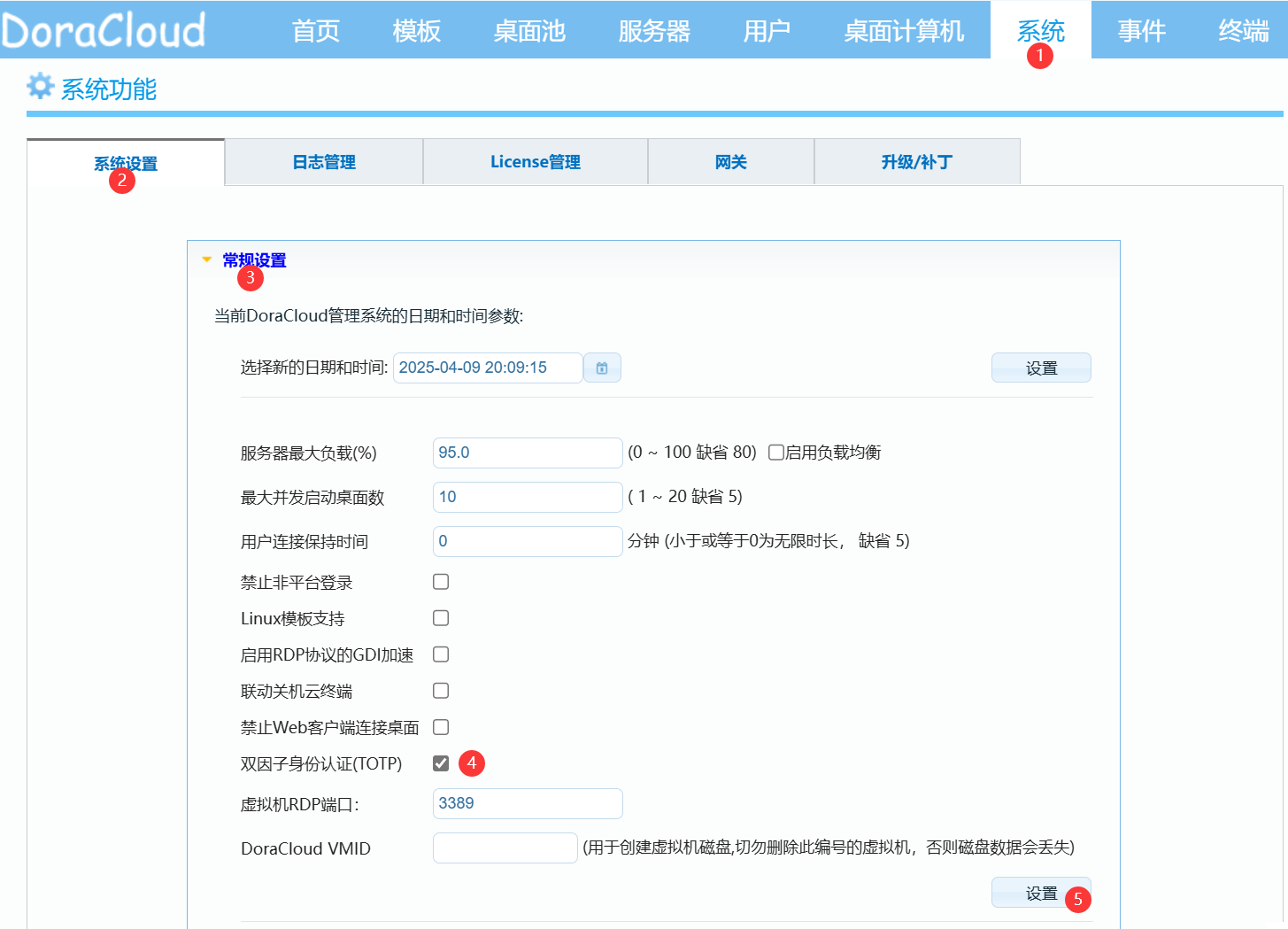Click the 常规设置 section title

pyautogui.click(x=254, y=260)
